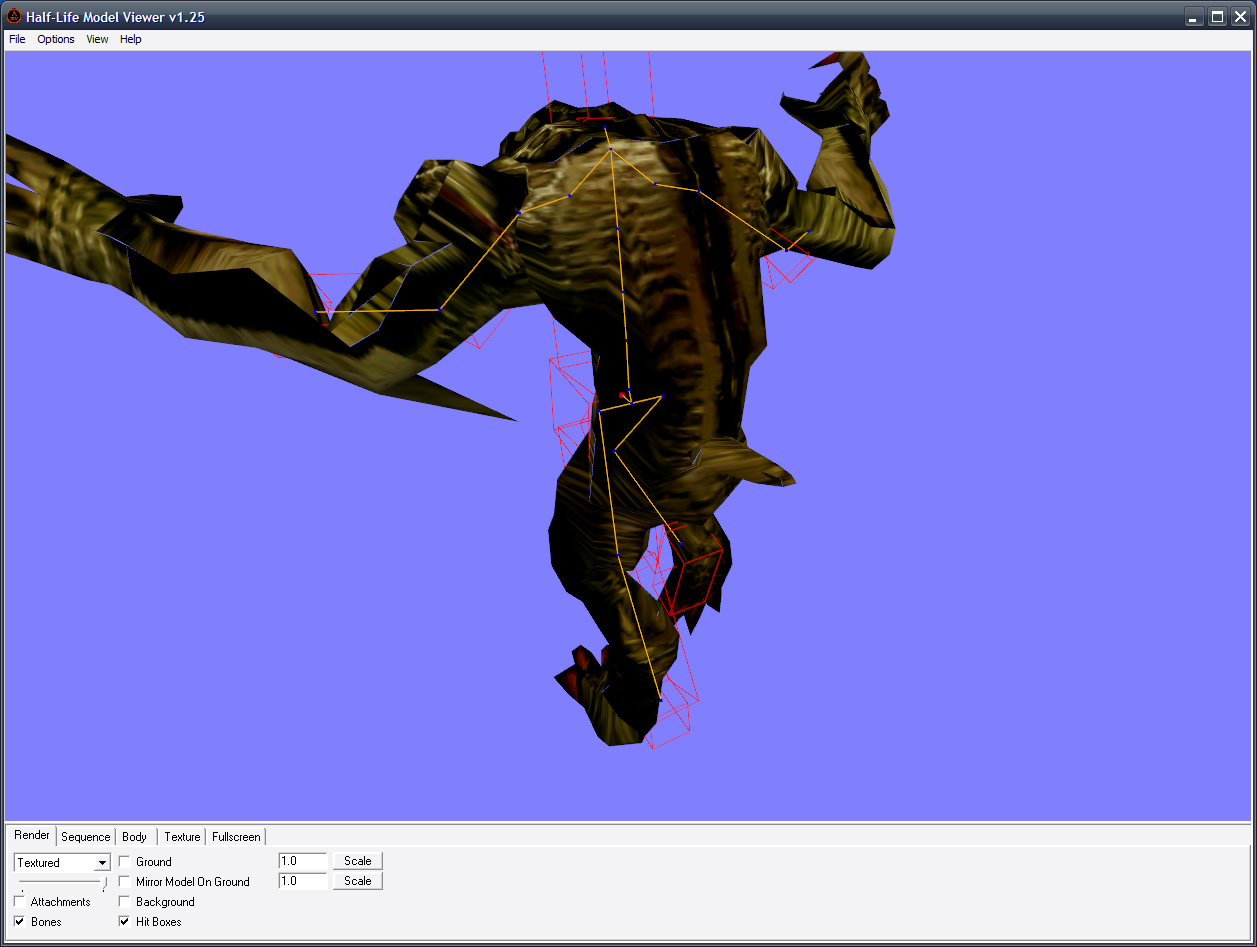Enable the Attachments checkbox
The image size is (1257, 947).
[20, 901]
